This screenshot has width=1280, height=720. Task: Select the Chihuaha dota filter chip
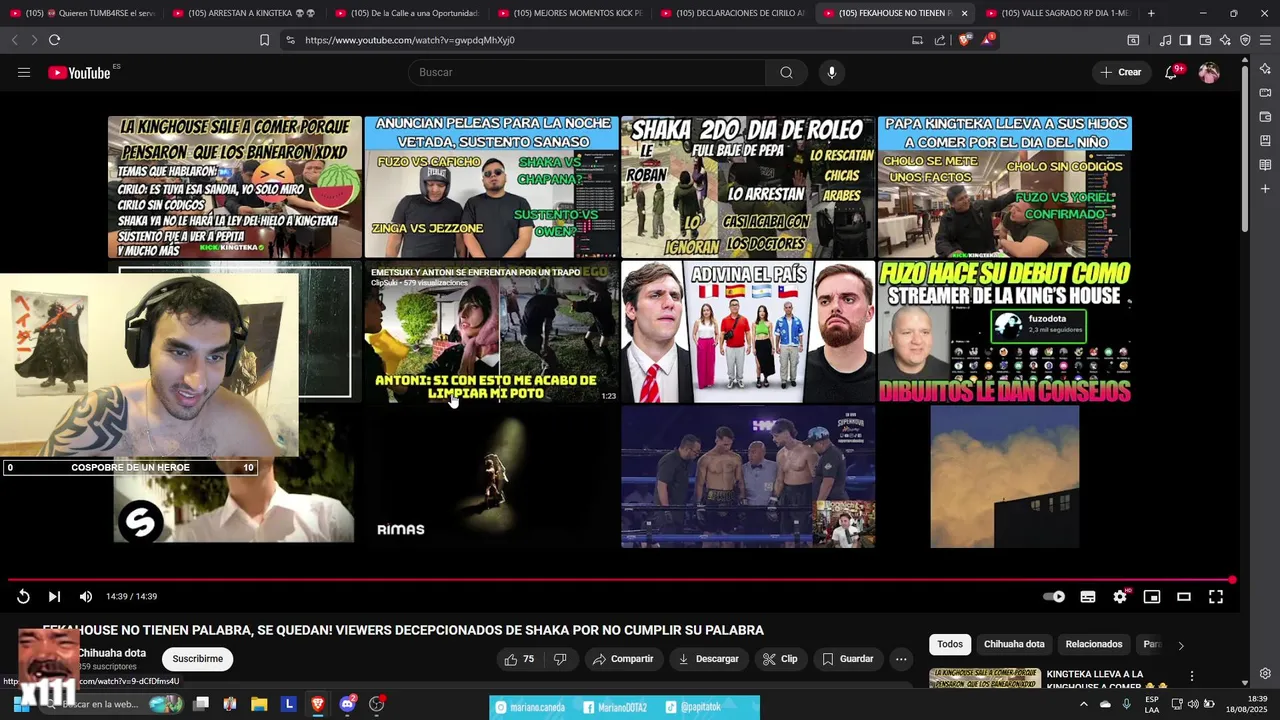click(x=1014, y=644)
